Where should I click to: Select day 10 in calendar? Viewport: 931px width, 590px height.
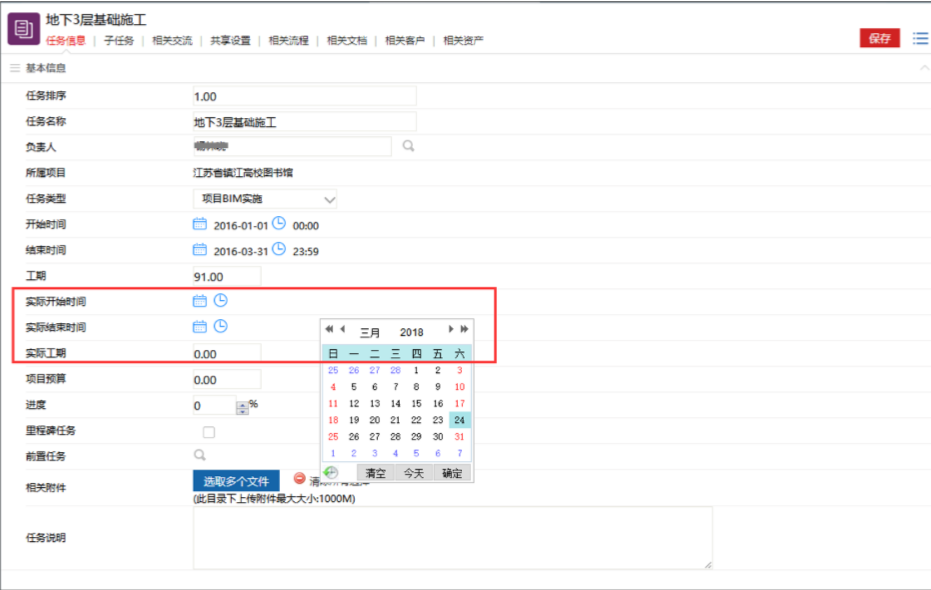pyautogui.click(x=460, y=386)
